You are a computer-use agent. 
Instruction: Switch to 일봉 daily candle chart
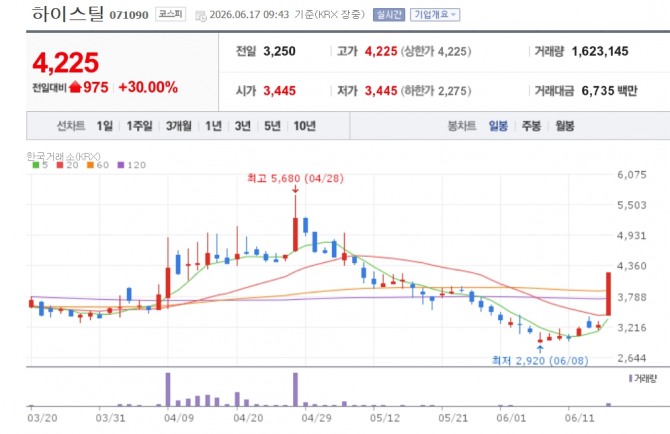tap(498, 126)
